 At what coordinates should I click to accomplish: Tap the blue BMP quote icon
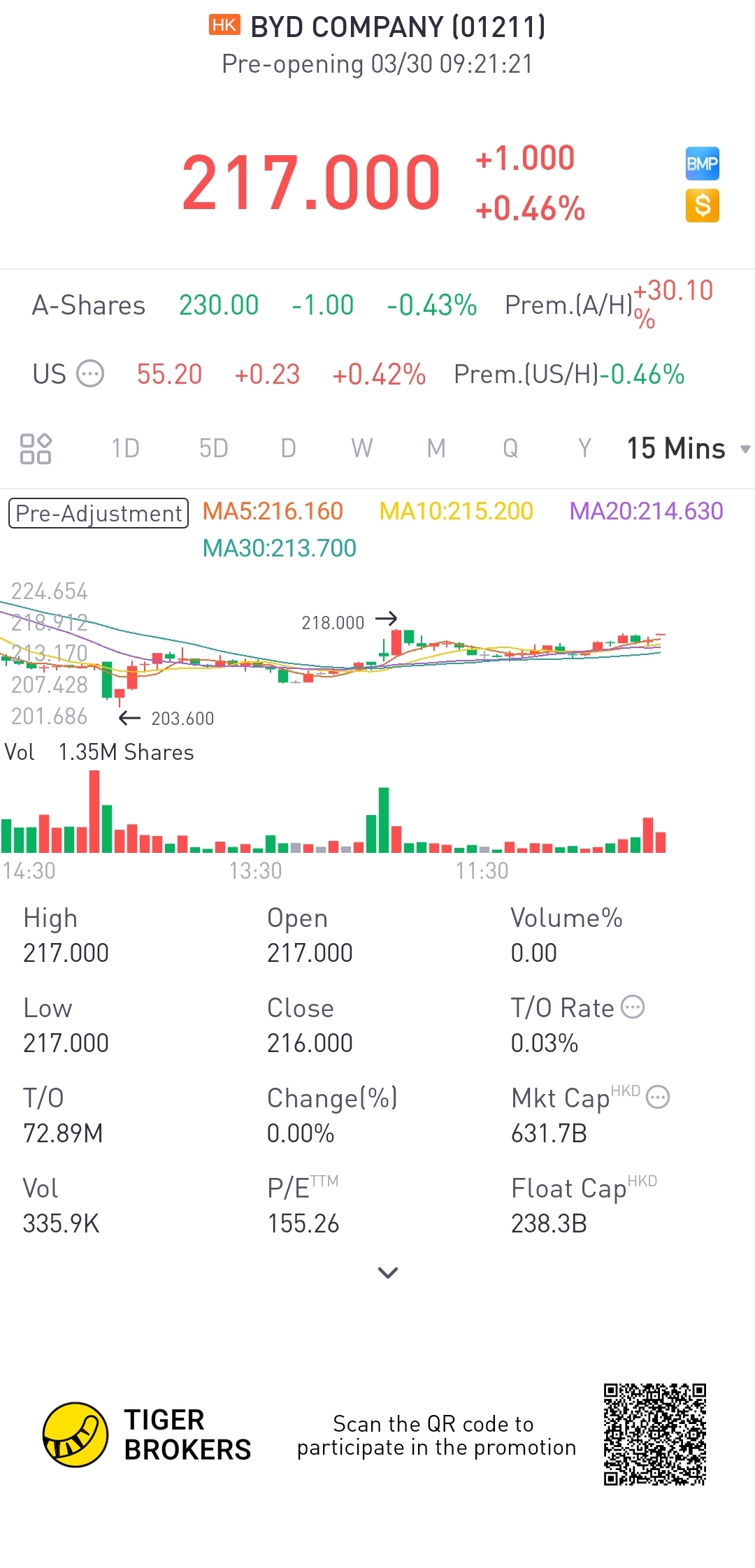pos(703,164)
